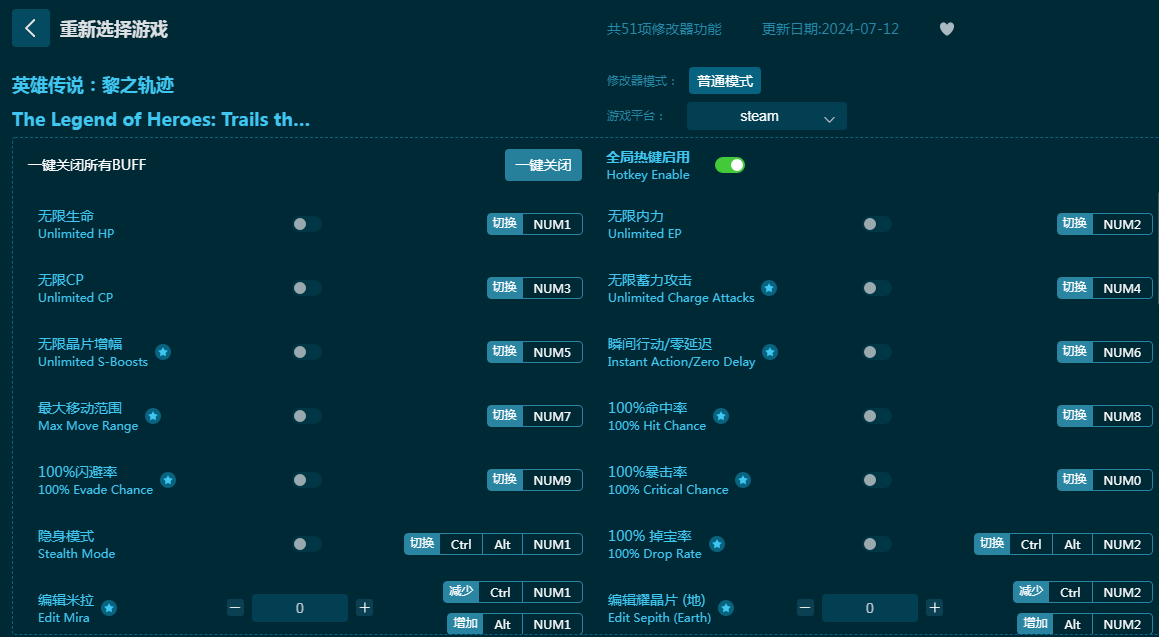Click 切换 hotkey button for Unlimited EP
1159x637 pixels.
point(1075,224)
